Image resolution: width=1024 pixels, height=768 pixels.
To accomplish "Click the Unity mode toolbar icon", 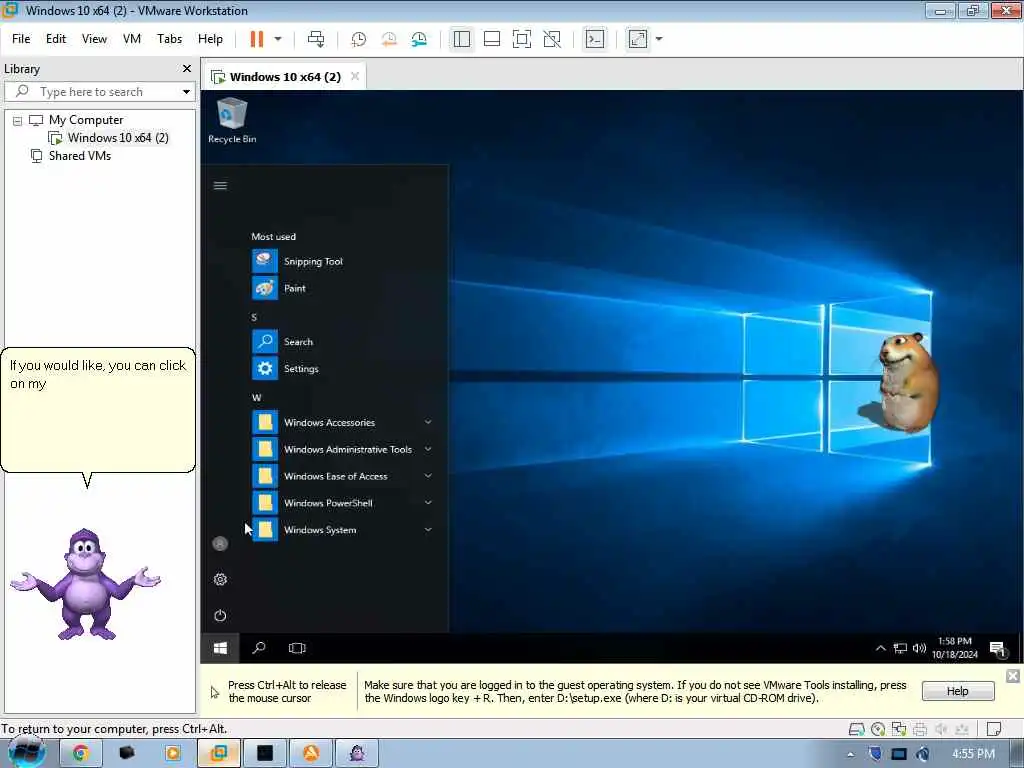I will (552, 39).
